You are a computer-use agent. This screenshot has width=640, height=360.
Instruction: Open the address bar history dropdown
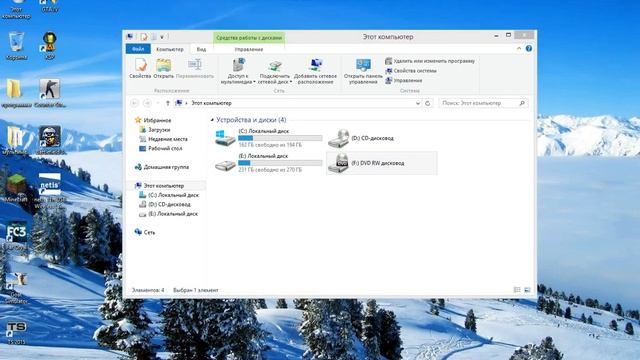(x=418, y=103)
